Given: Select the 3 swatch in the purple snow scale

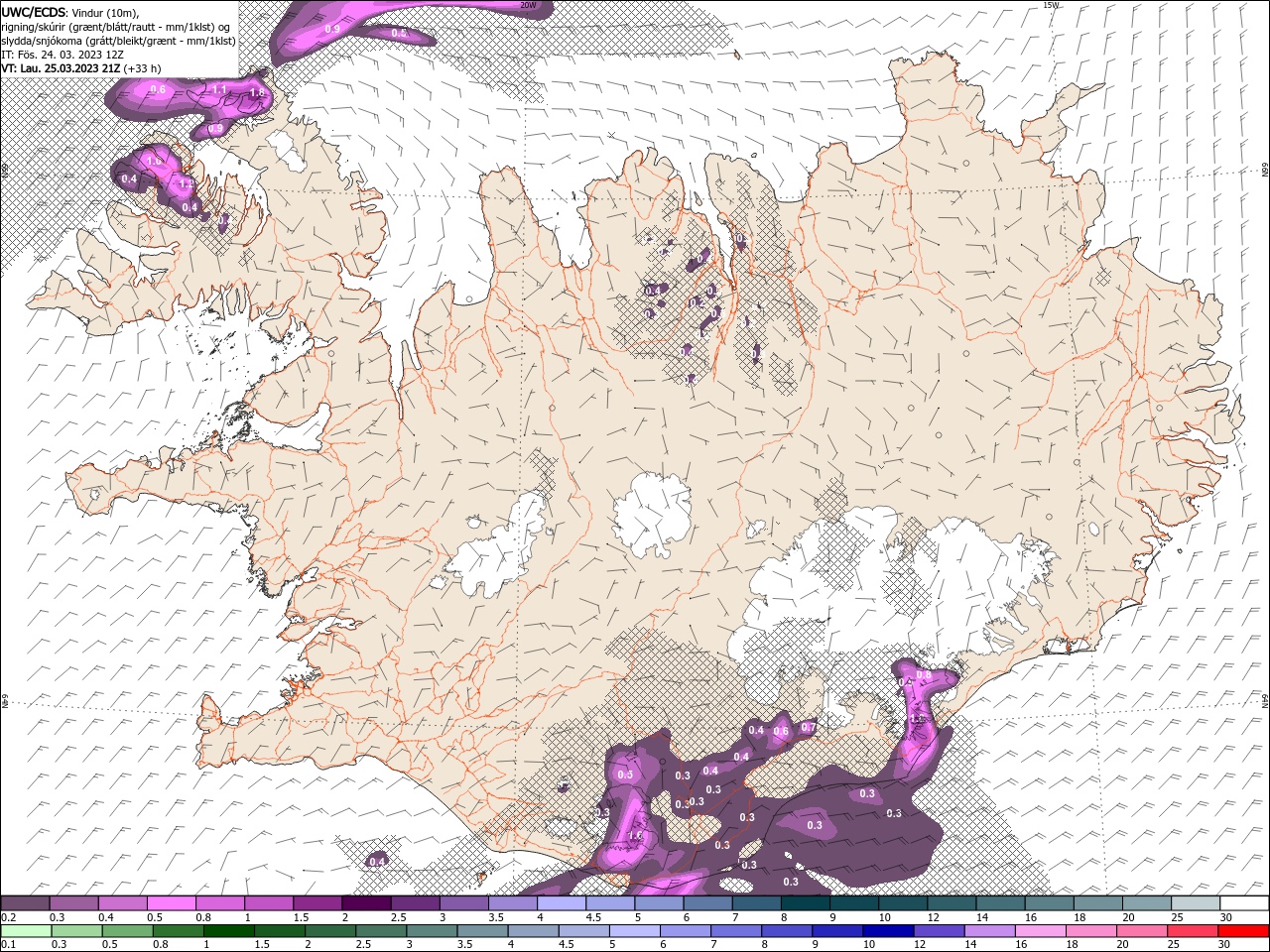Looking at the screenshot, I should point(464,902).
